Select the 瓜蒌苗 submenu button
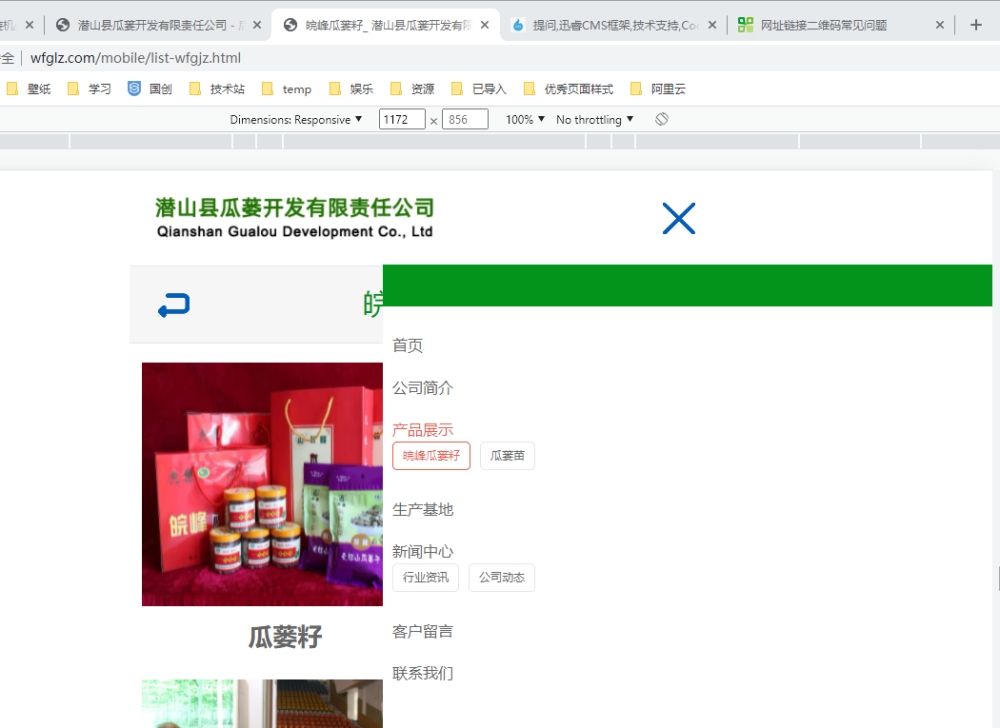1000x728 pixels. tap(507, 456)
